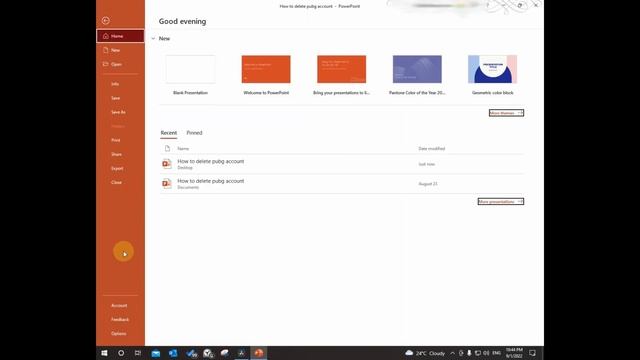Click the file type icon column header
Image resolution: width=640 pixels, height=360 pixels.
pyautogui.click(x=167, y=149)
